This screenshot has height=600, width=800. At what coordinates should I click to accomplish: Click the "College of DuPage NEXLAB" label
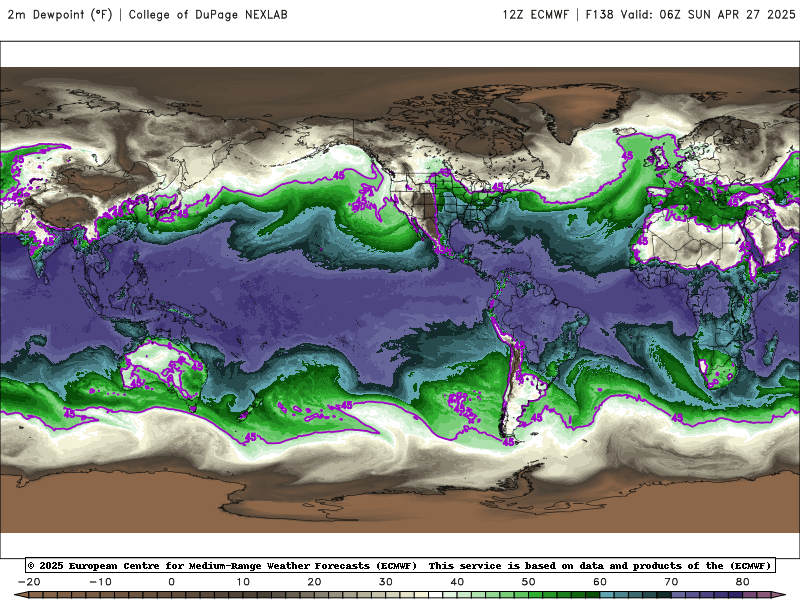click(x=208, y=14)
